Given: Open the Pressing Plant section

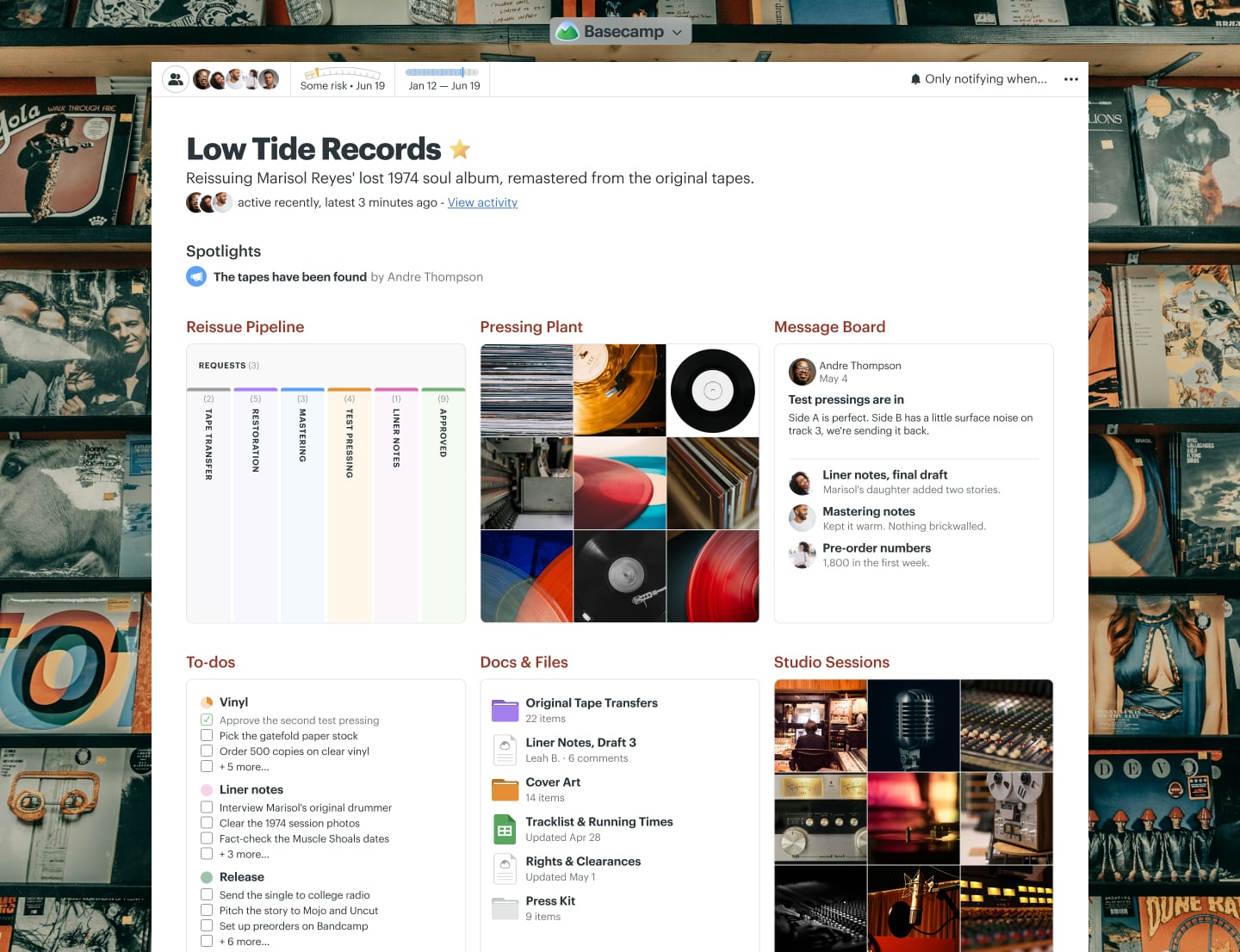Looking at the screenshot, I should coord(531,327).
